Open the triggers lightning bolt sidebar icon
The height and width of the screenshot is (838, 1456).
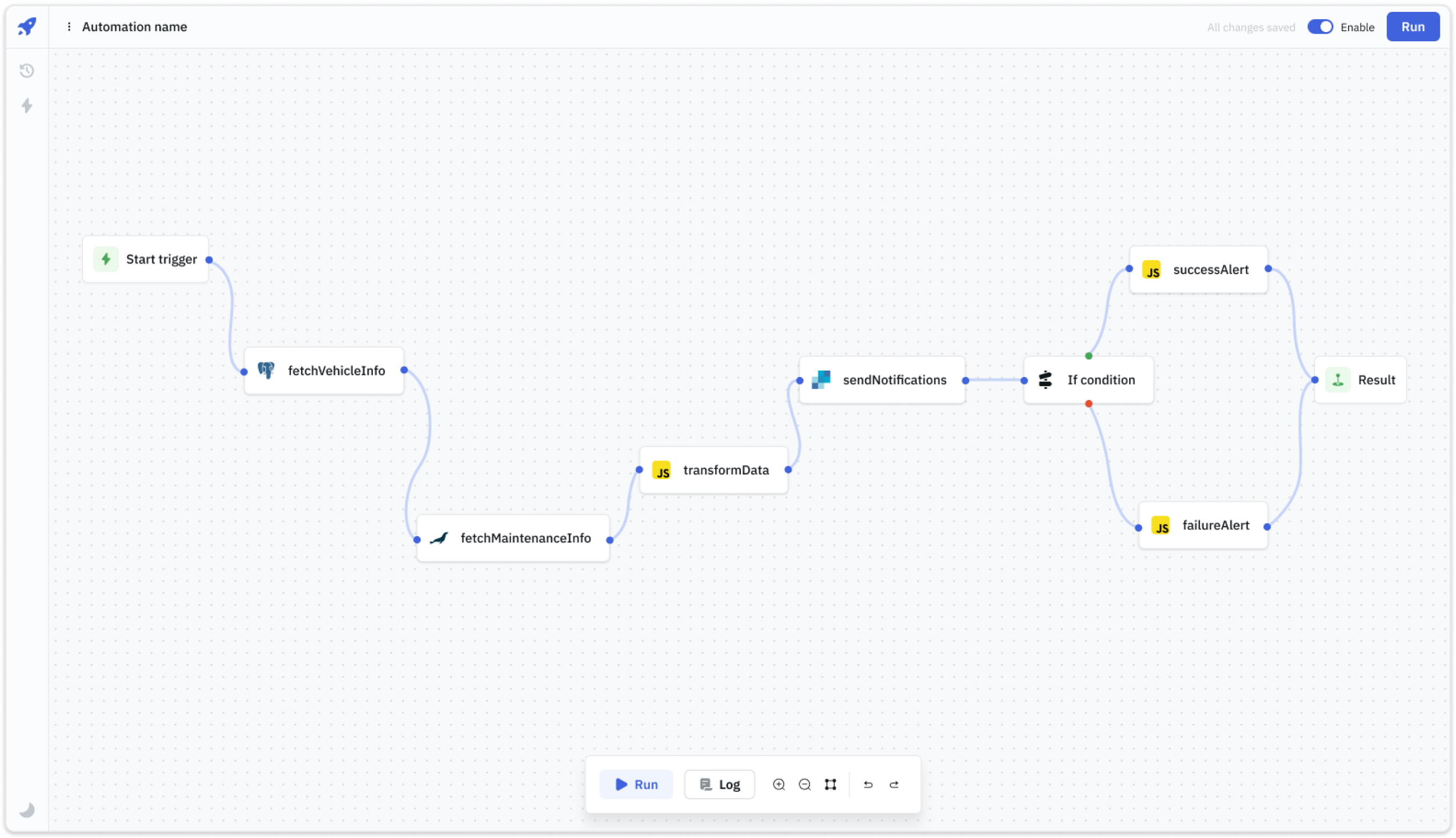click(26, 106)
